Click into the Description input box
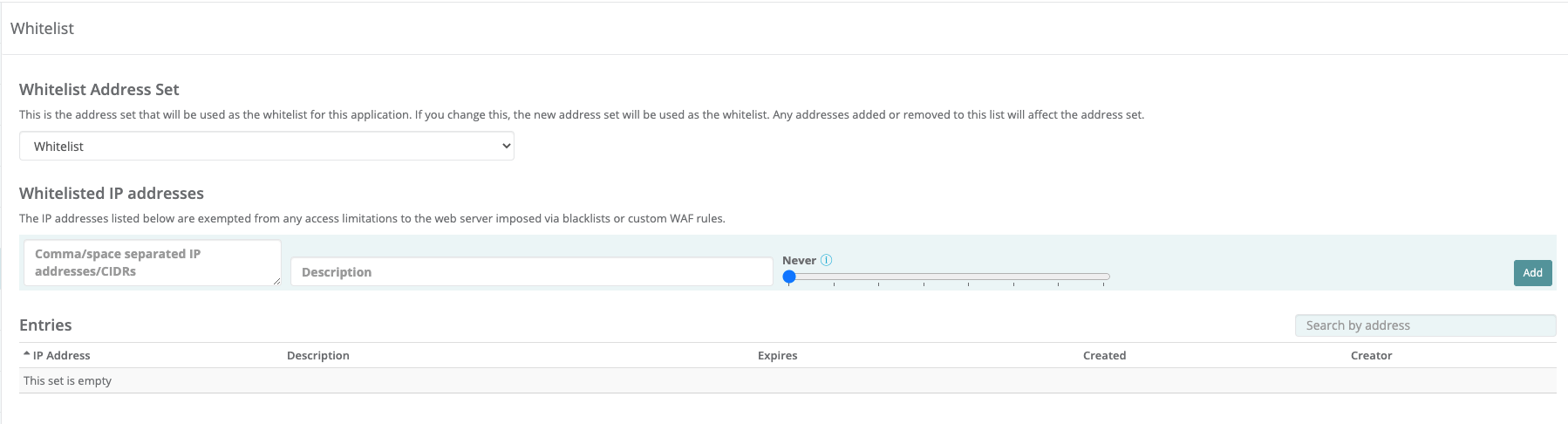 click(x=531, y=272)
